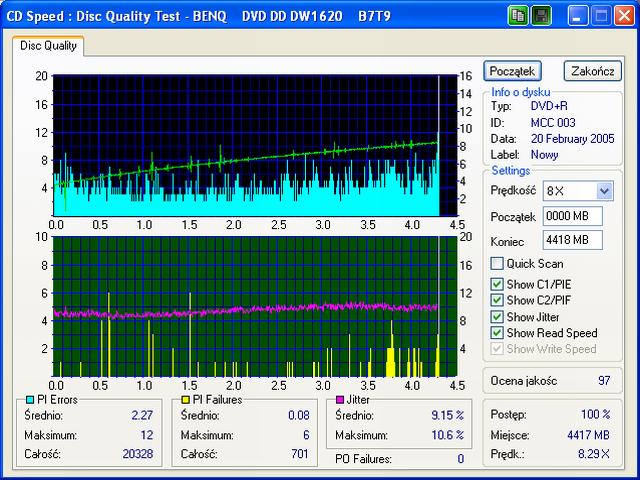Image resolution: width=640 pixels, height=480 pixels.
Task: Click the disc ID value MCC 003
Action: pyautogui.click(x=553, y=123)
